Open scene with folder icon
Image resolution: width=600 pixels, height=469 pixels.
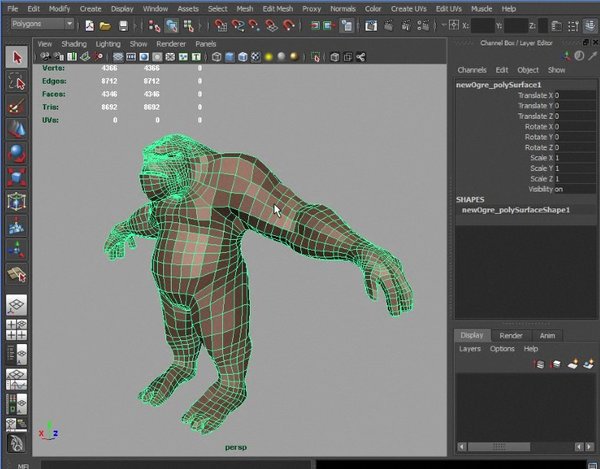[x=105, y=26]
